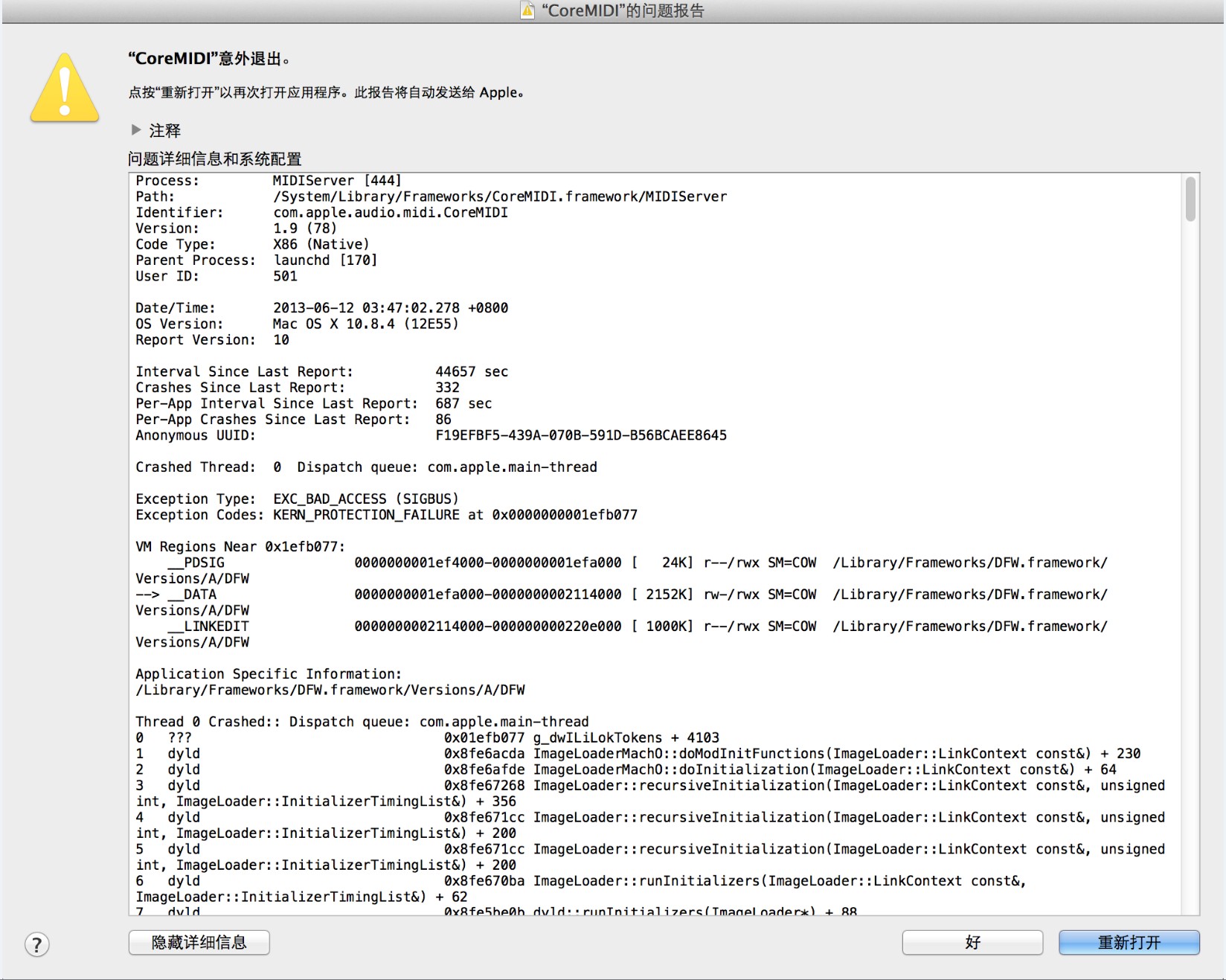Click the OS version Mac OS X 10.8.4 (12E55)
The width and height of the screenshot is (1226, 980).
coord(365,324)
